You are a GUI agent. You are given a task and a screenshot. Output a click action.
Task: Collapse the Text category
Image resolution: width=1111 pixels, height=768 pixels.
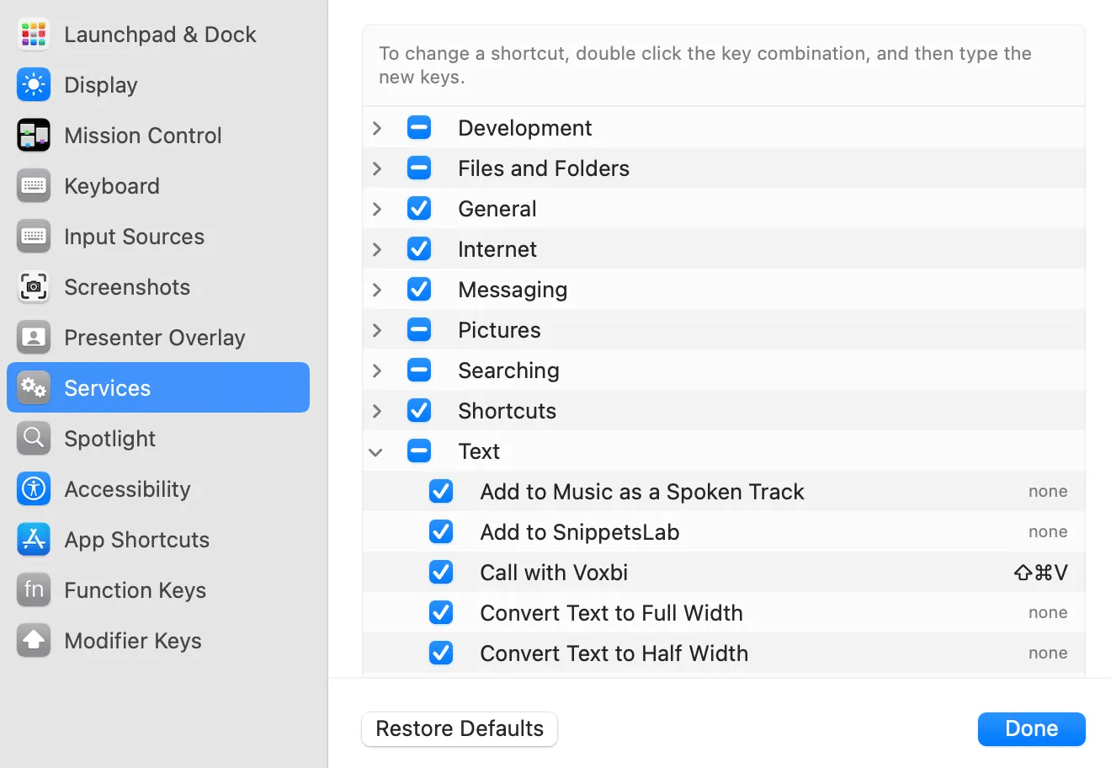tap(376, 452)
